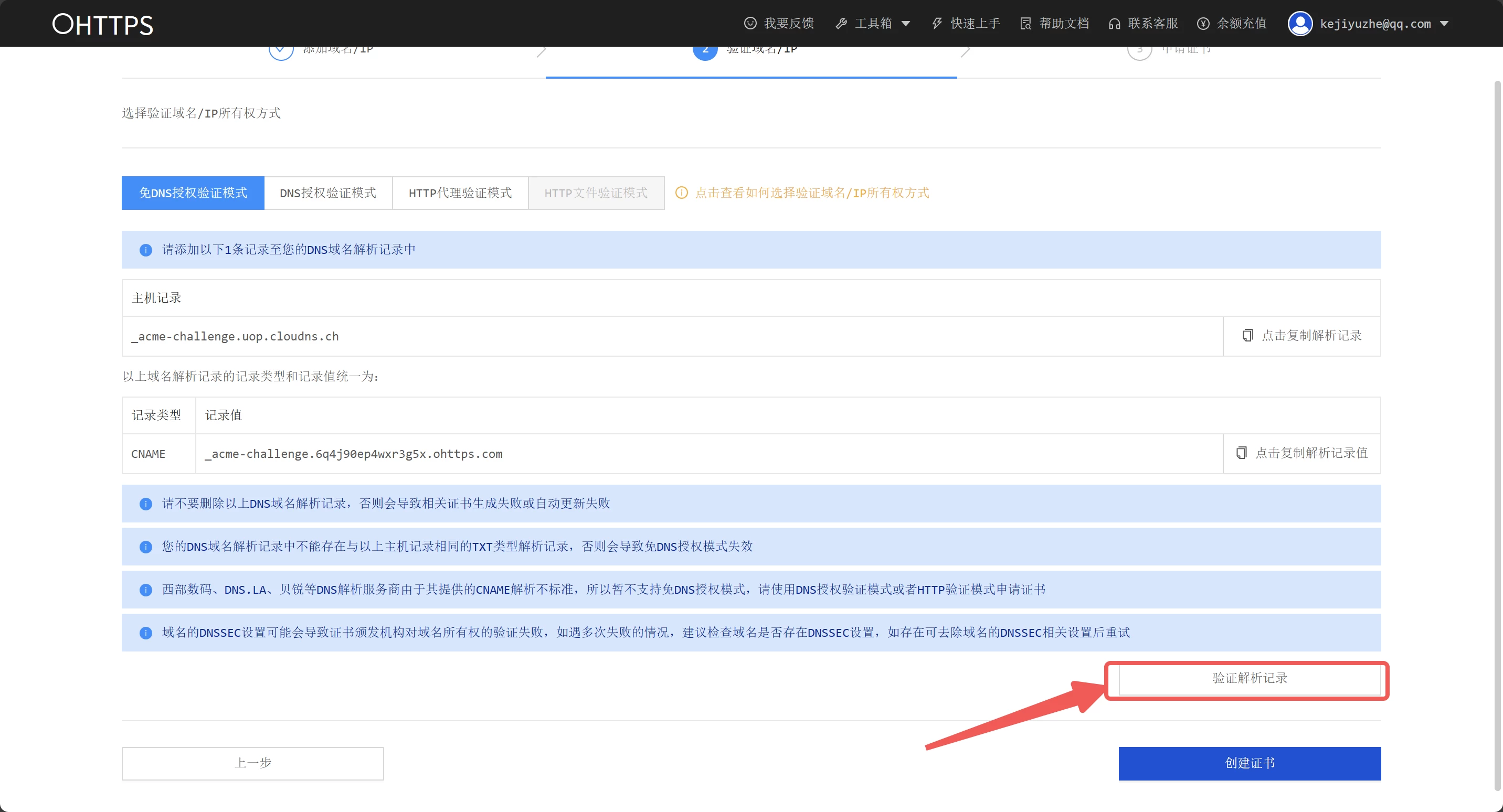Click the copy icon beside host record
The height and width of the screenshot is (812, 1503).
[1247, 335]
